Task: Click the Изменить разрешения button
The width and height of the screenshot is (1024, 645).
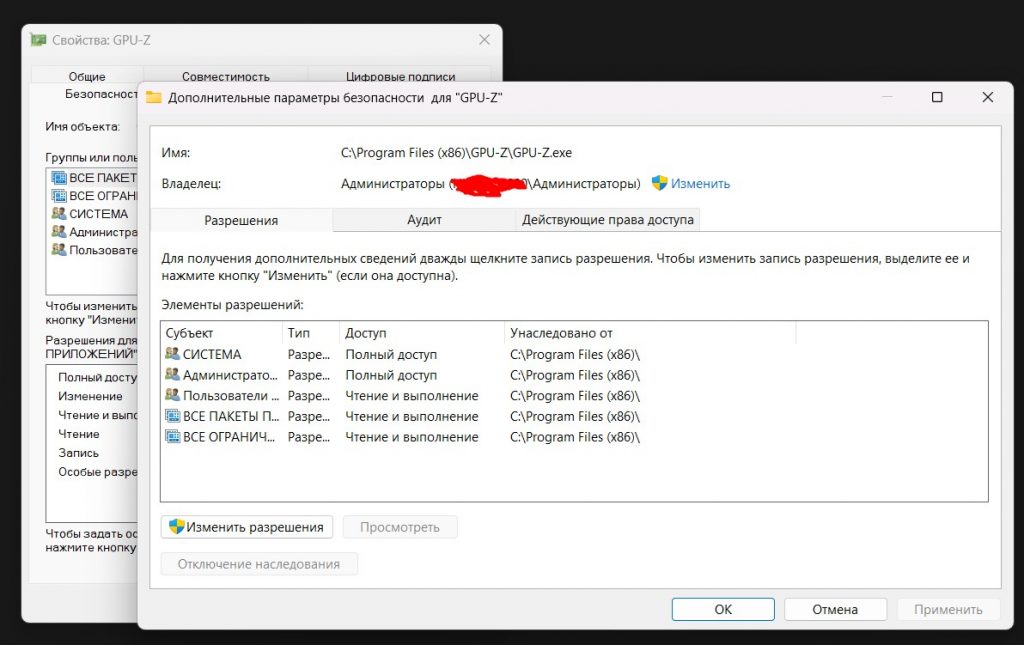Action: [x=247, y=527]
